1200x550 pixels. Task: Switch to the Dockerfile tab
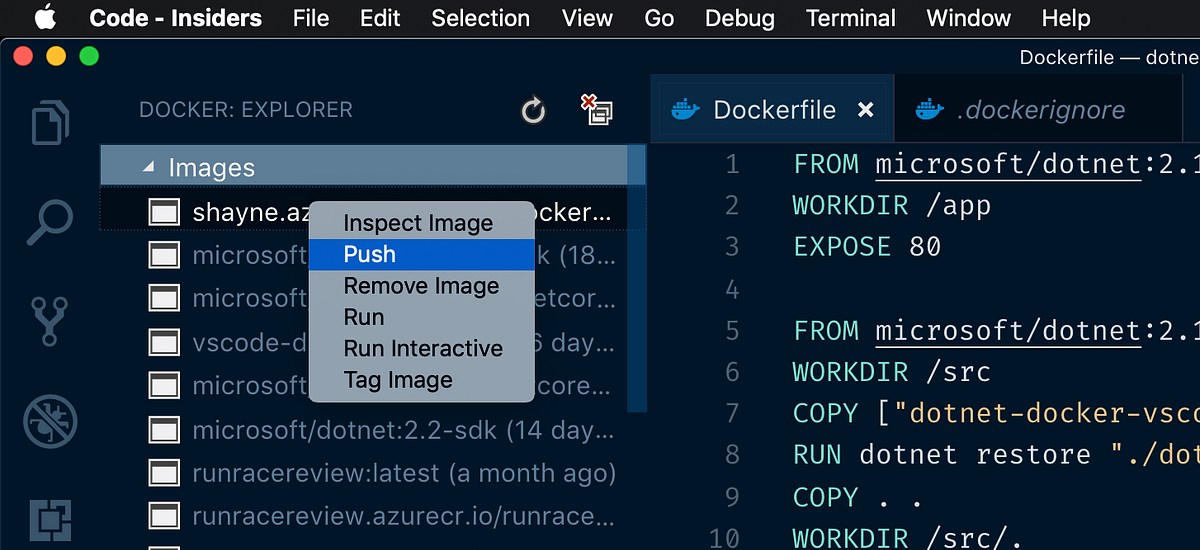tap(770, 110)
